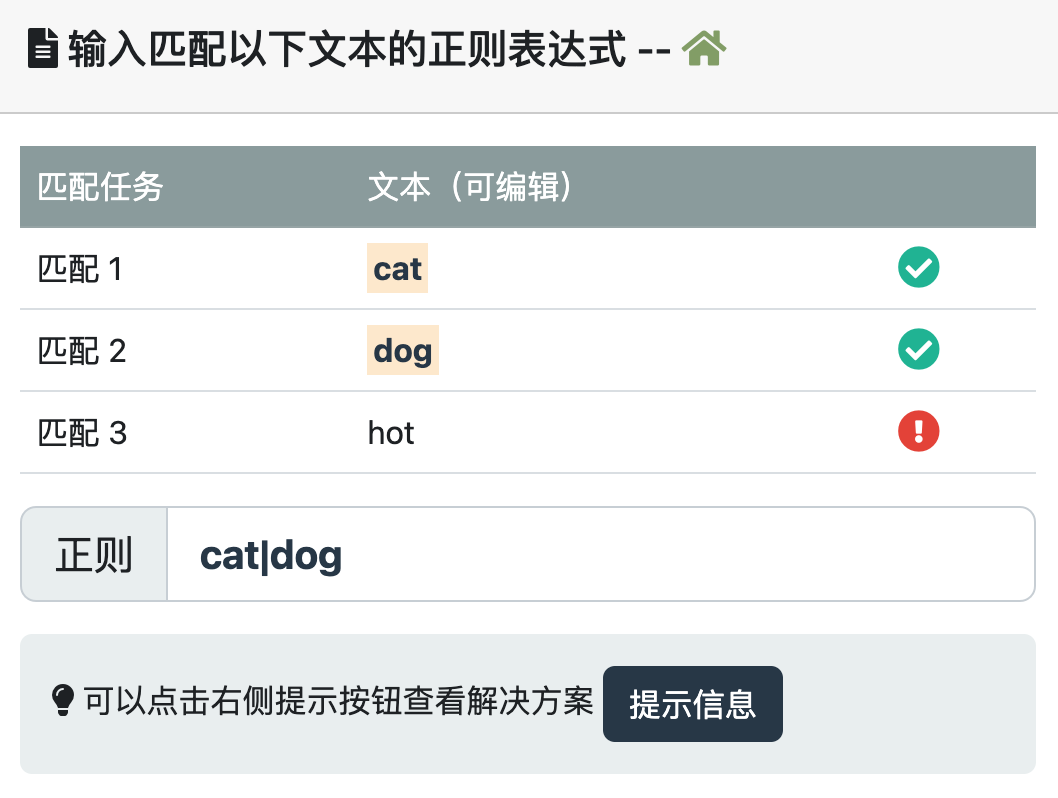Focus the regex input containing cat|dog
The height and width of the screenshot is (798, 1058).
tap(600, 555)
